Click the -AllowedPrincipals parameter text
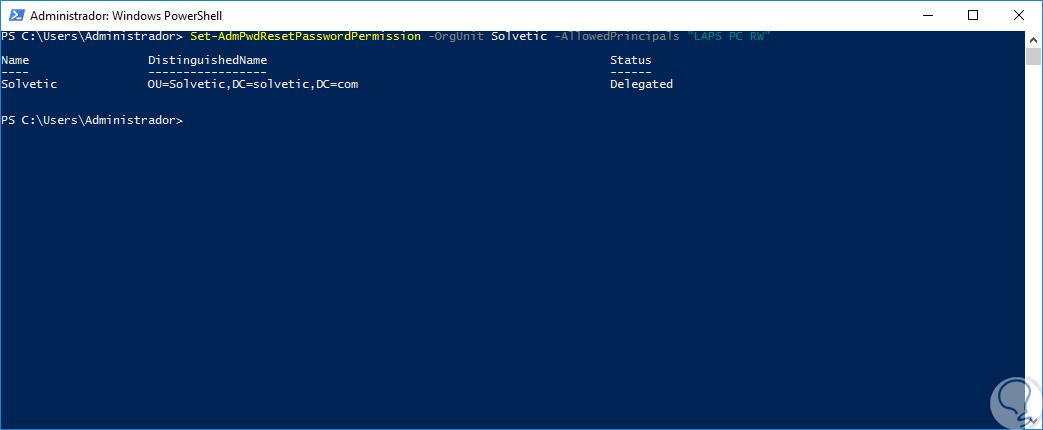 611,37
